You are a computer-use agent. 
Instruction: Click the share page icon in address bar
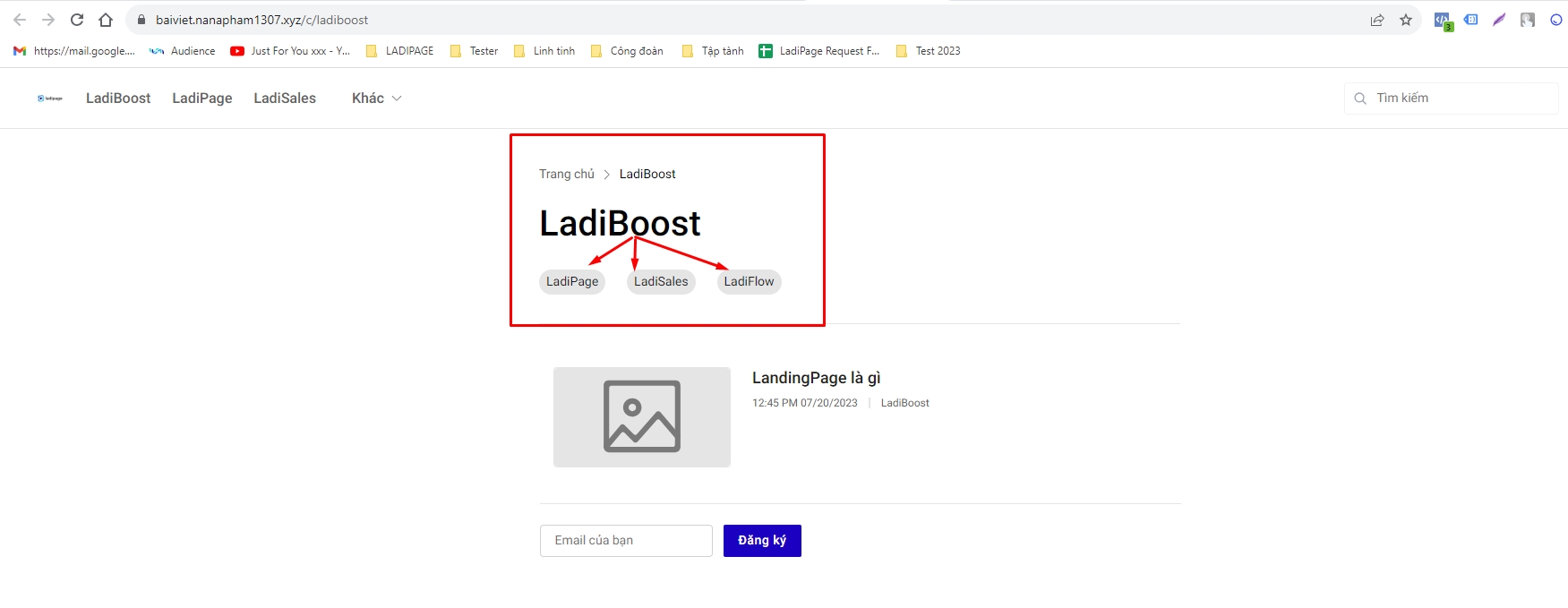point(1377,20)
